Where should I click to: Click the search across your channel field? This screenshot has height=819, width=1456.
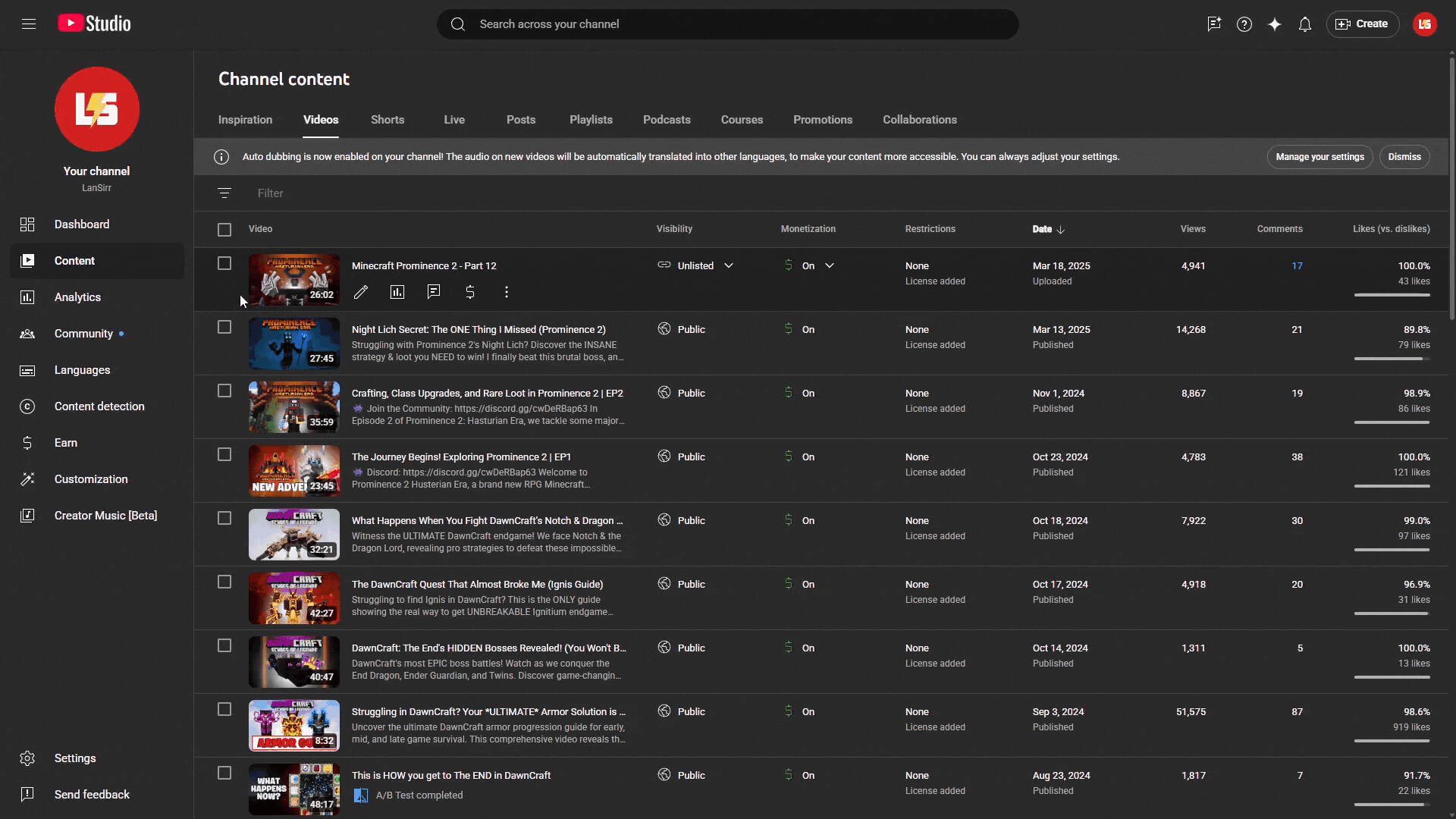pos(728,24)
